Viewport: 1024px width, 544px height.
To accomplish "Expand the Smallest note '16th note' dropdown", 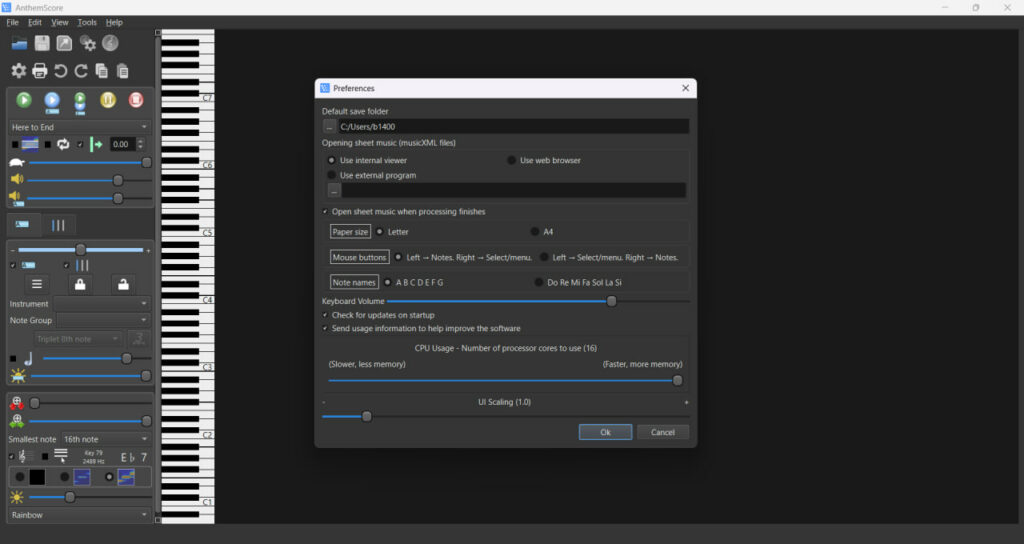I will [x=105, y=440].
